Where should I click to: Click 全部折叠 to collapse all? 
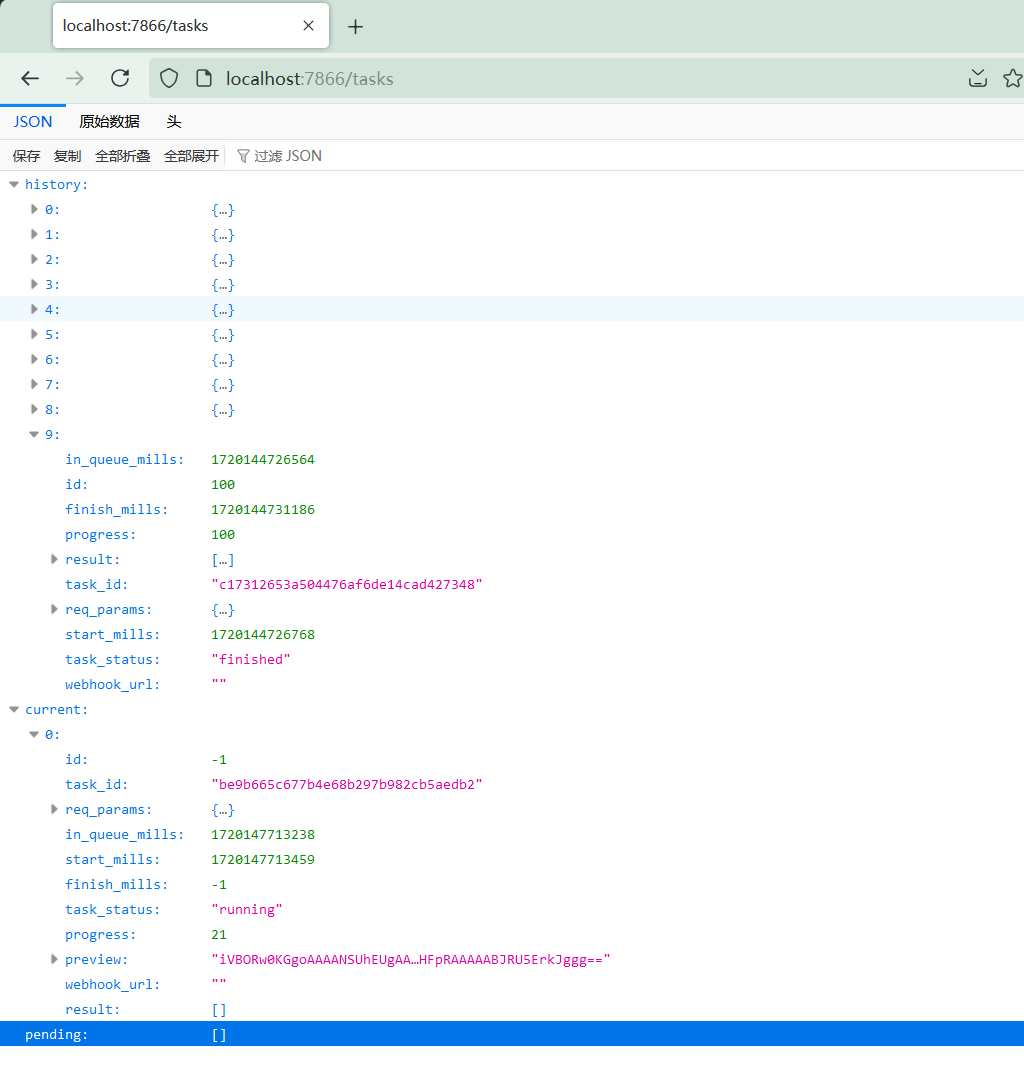(x=122, y=156)
